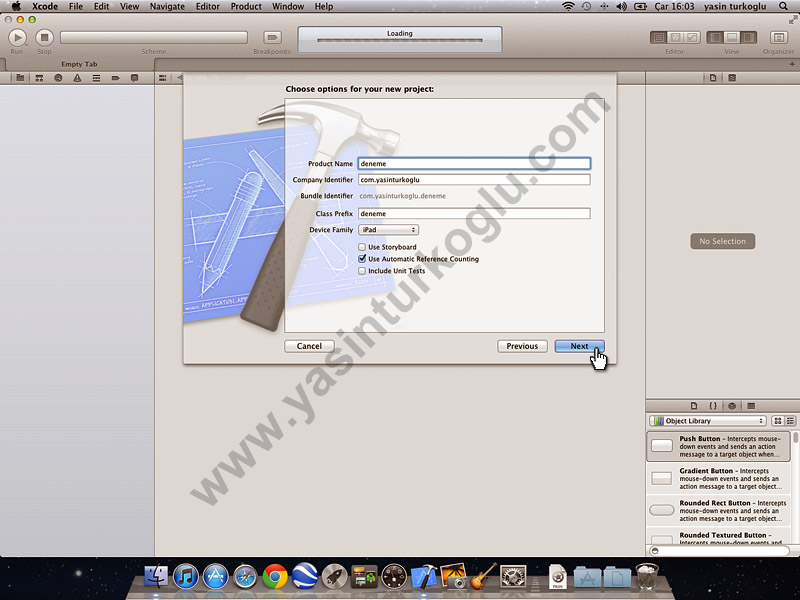Viewport: 800px width, 600px height.
Task: Show the Project navigator
Action: pos(20,78)
